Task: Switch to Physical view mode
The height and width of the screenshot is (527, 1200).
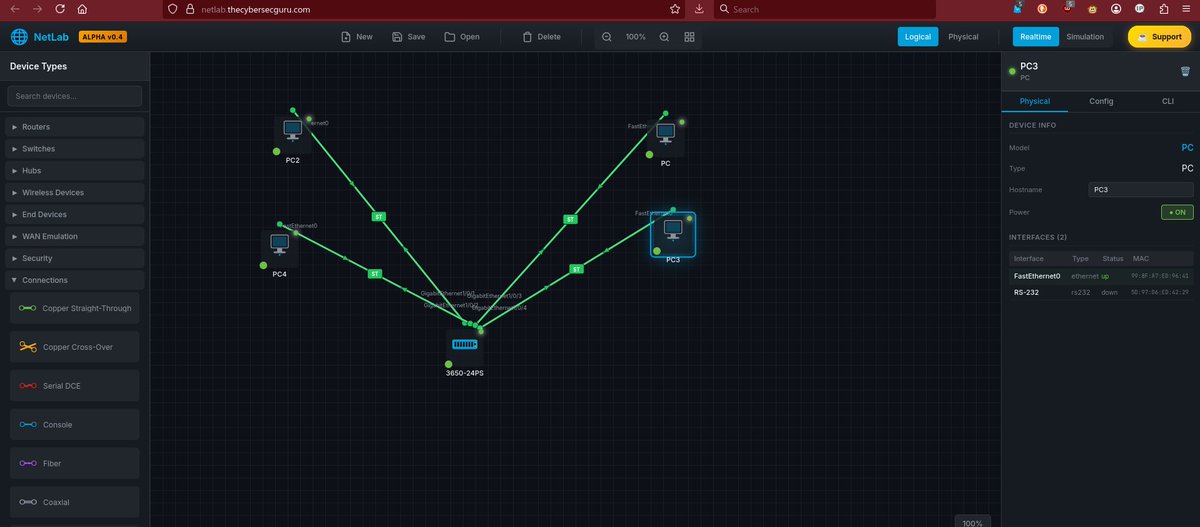Action: point(963,37)
